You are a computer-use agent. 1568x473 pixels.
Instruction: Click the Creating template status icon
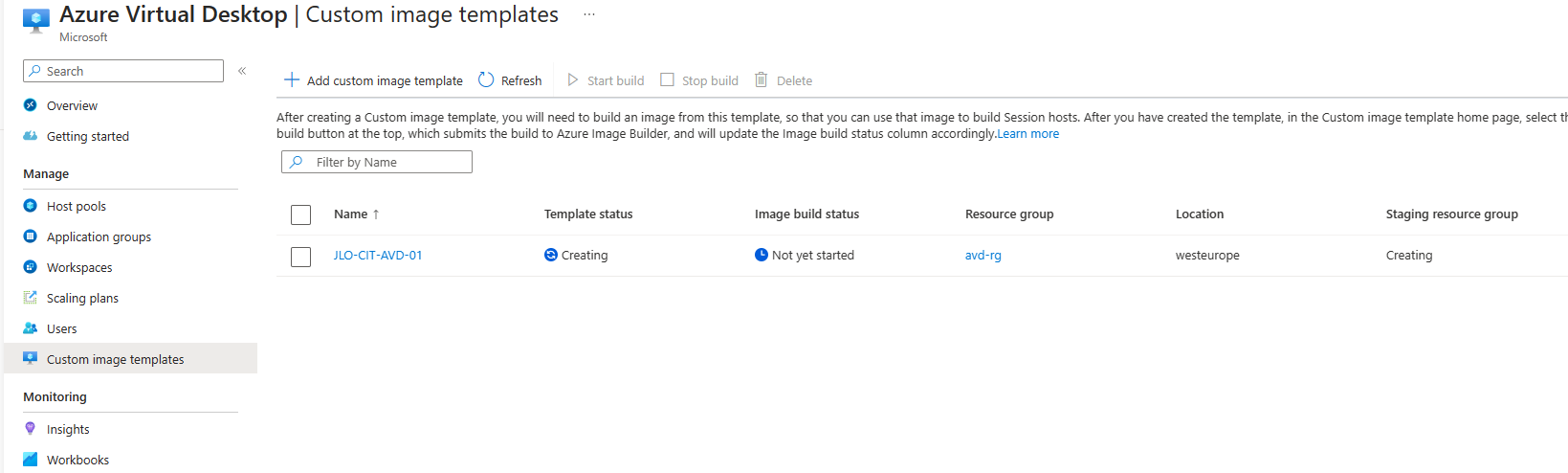click(551, 255)
